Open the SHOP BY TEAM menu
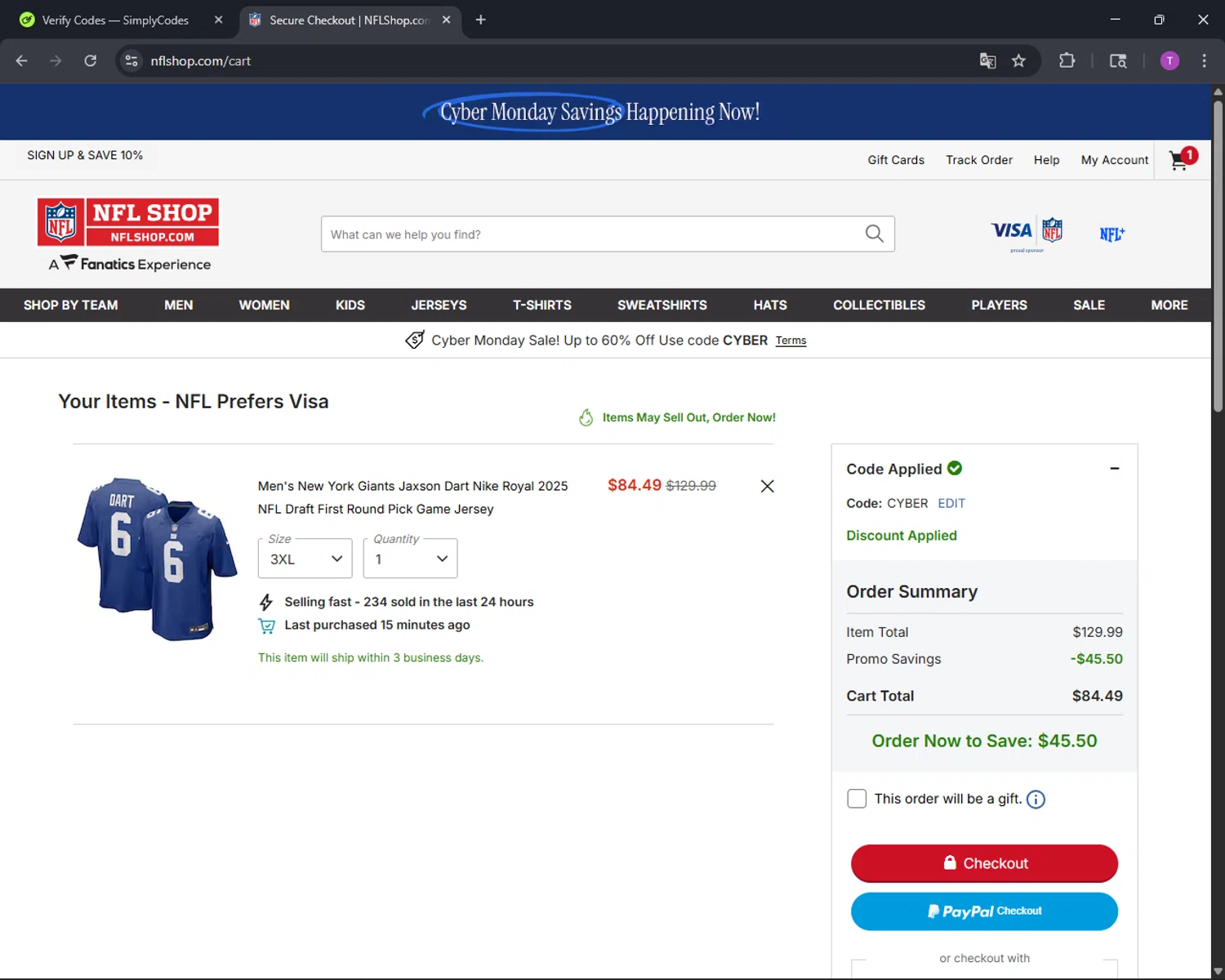Image resolution: width=1225 pixels, height=980 pixels. point(71,305)
